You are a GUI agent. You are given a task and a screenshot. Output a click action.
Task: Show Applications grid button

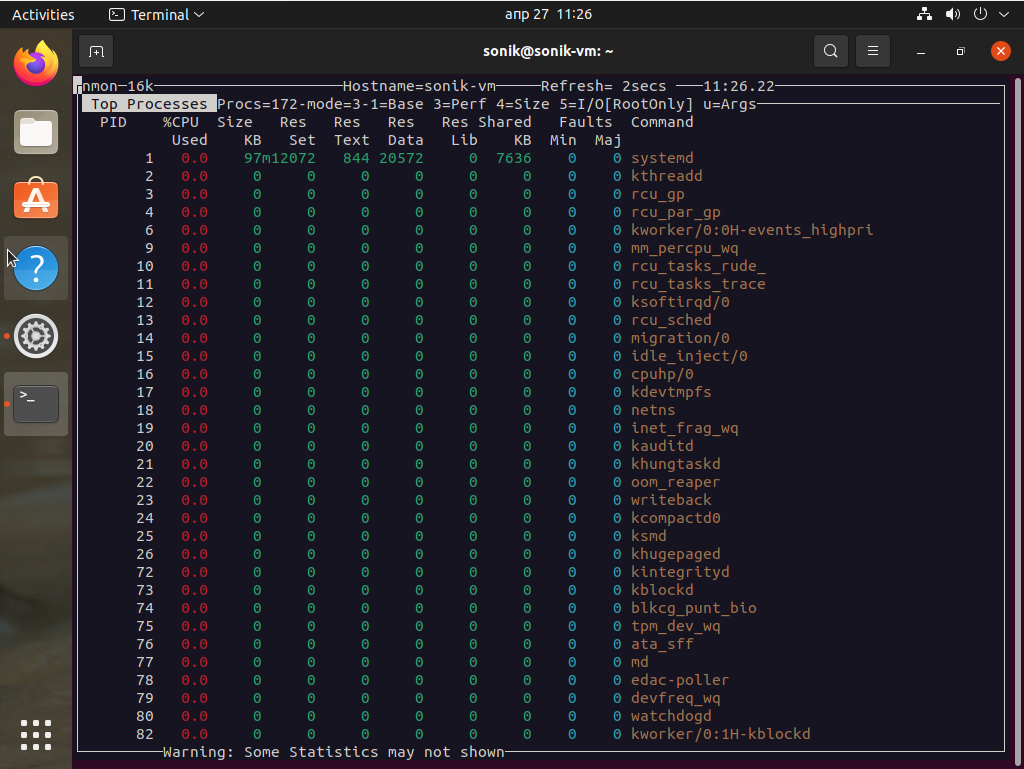click(36, 734)
